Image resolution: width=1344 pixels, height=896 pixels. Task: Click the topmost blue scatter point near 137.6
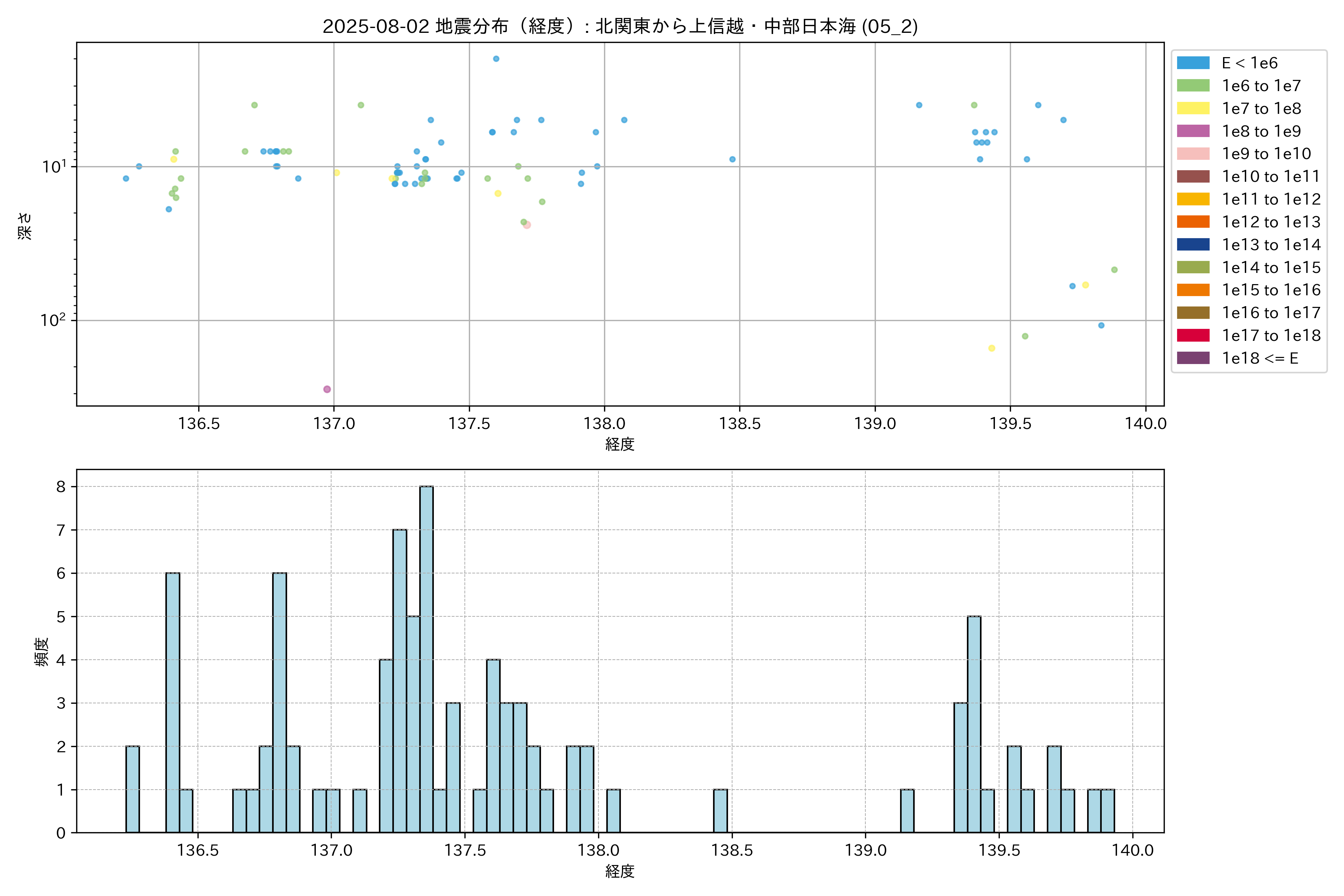coord(496,59)
